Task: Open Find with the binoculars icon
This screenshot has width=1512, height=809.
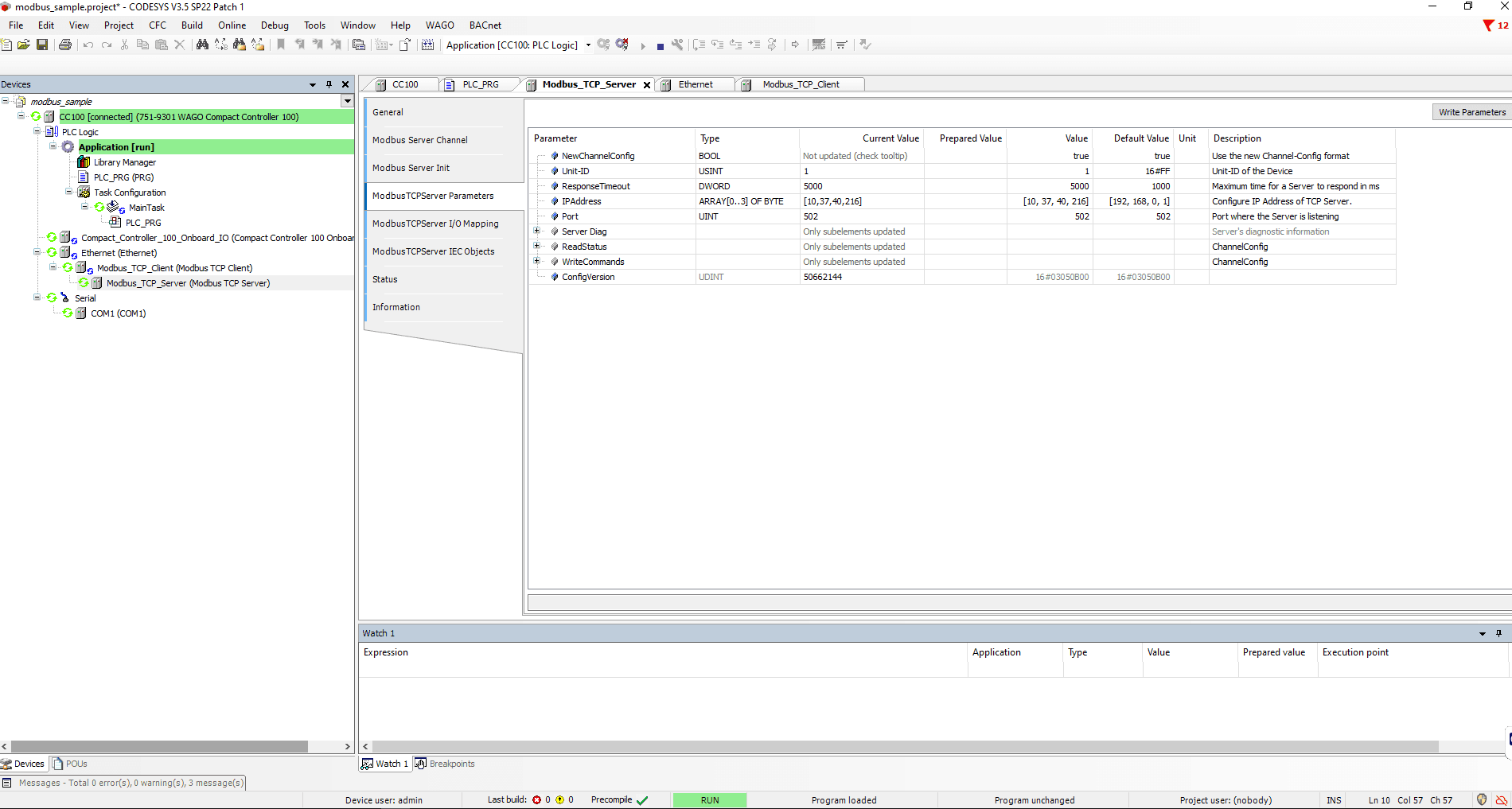Action: point(202,45)
